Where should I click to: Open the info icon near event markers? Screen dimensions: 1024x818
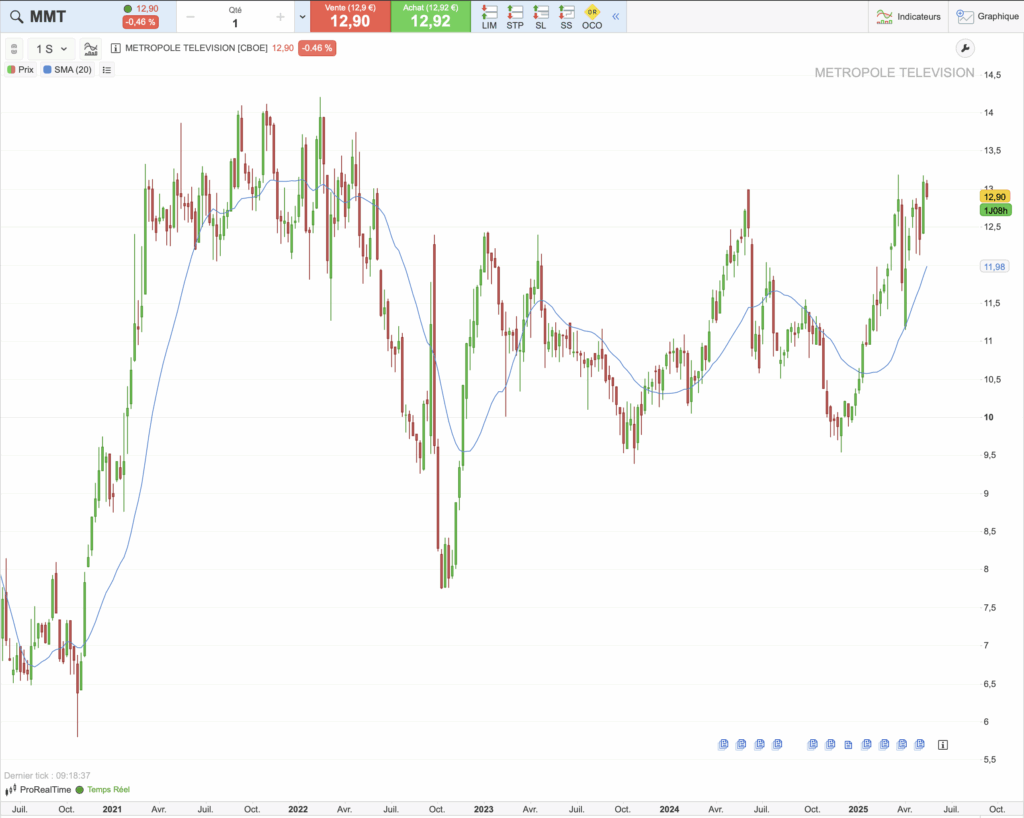942,745
